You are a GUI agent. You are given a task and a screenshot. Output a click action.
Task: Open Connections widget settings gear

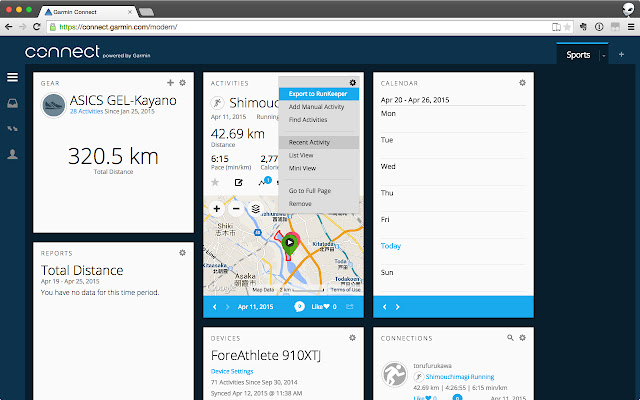click(522, 338)
